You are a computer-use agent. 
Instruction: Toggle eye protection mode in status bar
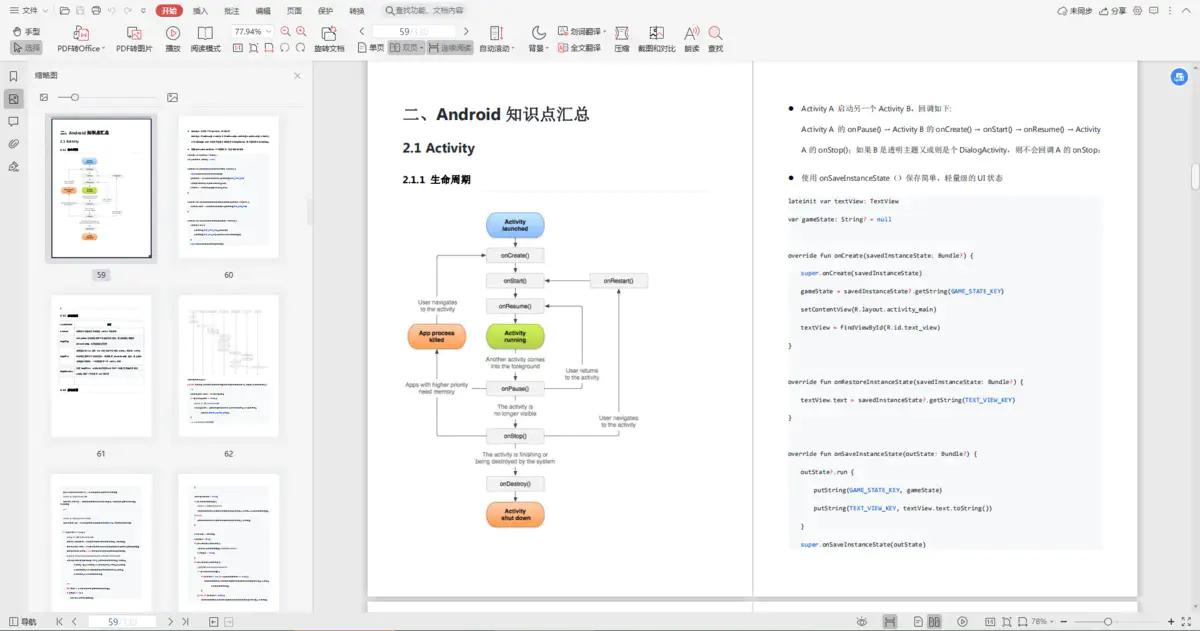[861, 622]
